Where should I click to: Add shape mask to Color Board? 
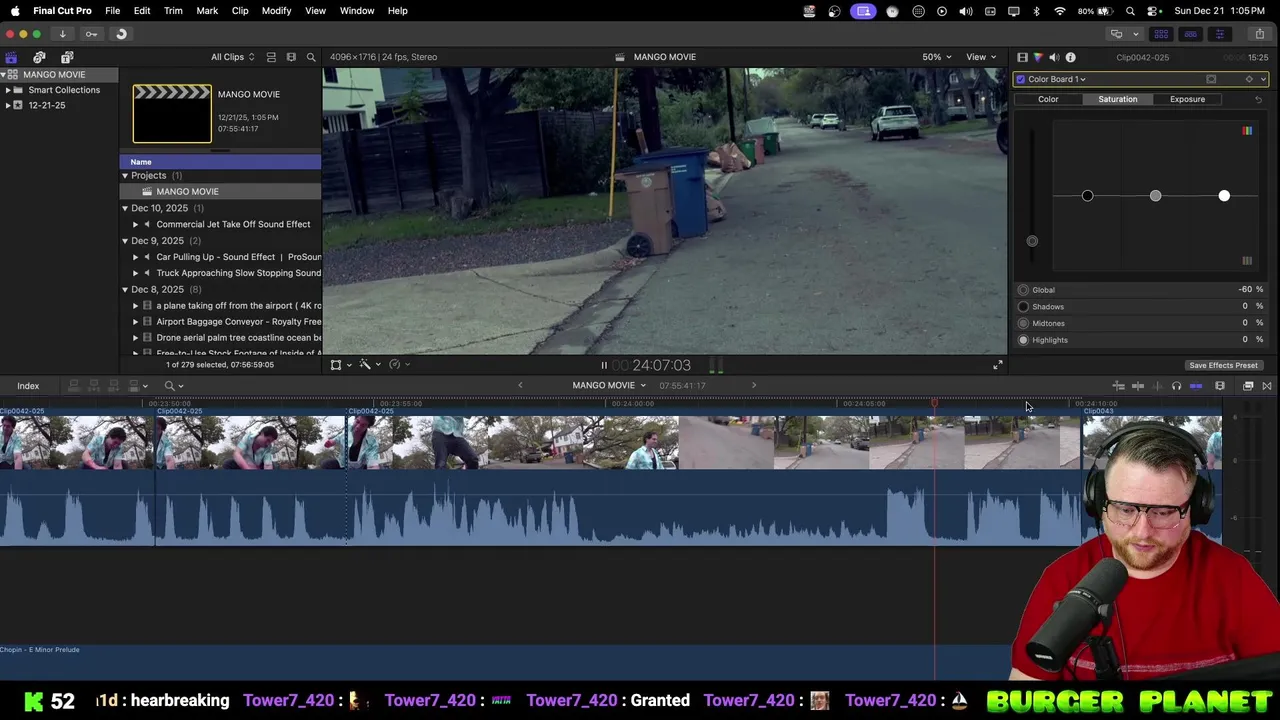click(1211, 79)
